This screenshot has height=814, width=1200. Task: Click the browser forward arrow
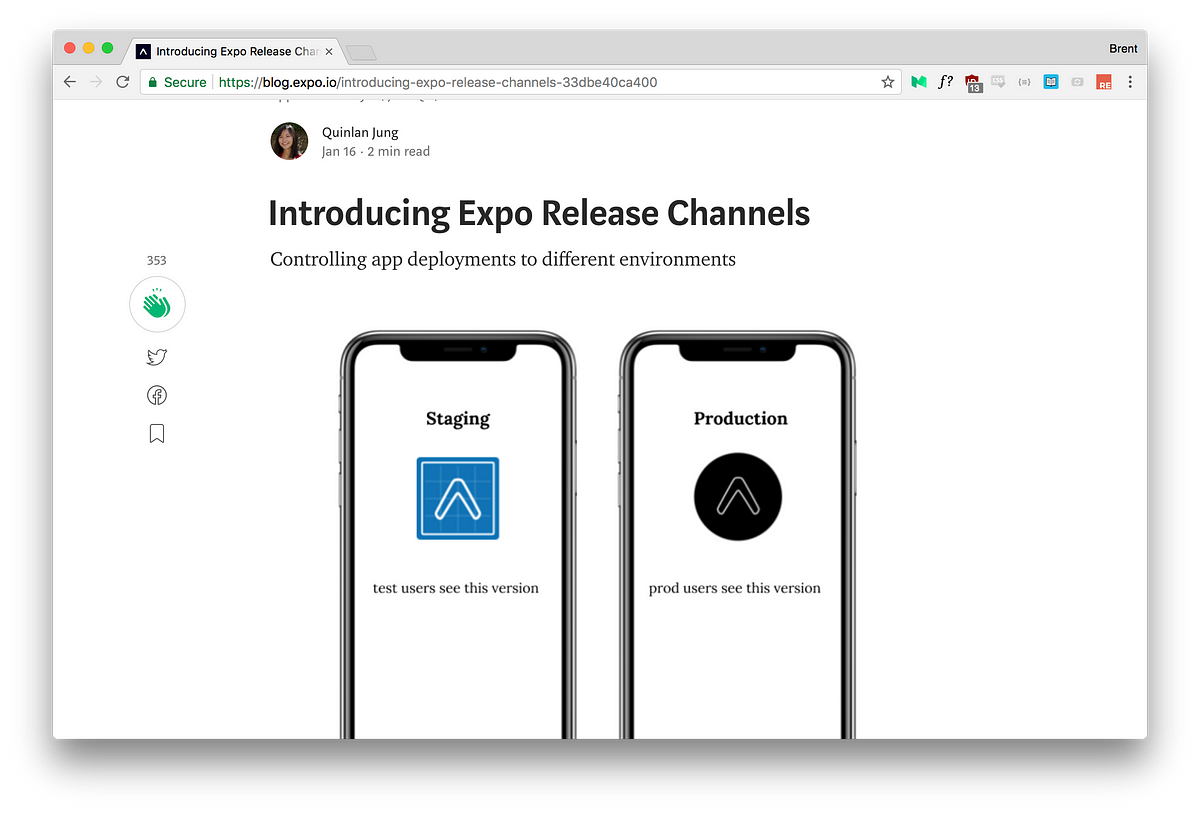(96, 82)
